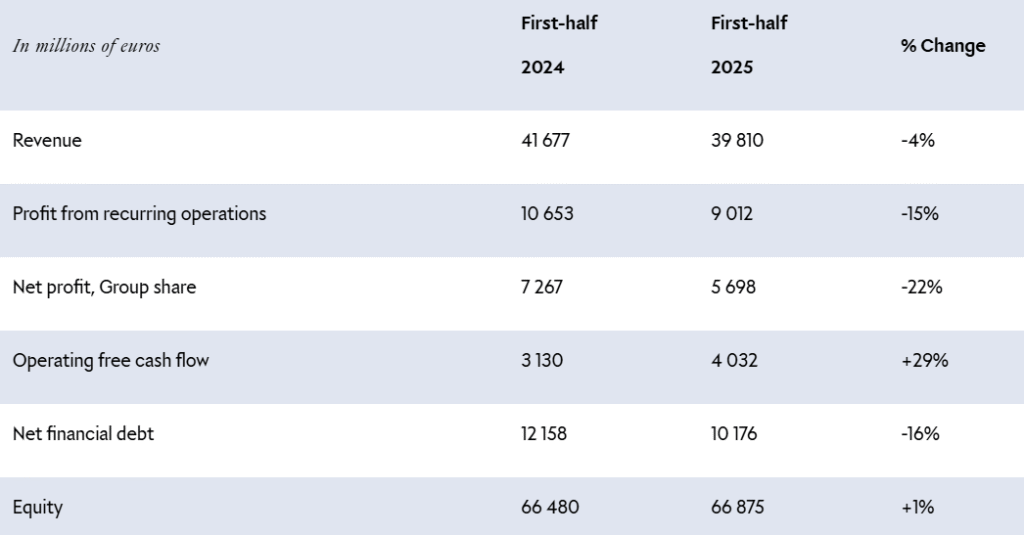Click the Net financial debt label
Image resolution: width=1024 pixels, height=535 pixels.
(x=84, y=434)
